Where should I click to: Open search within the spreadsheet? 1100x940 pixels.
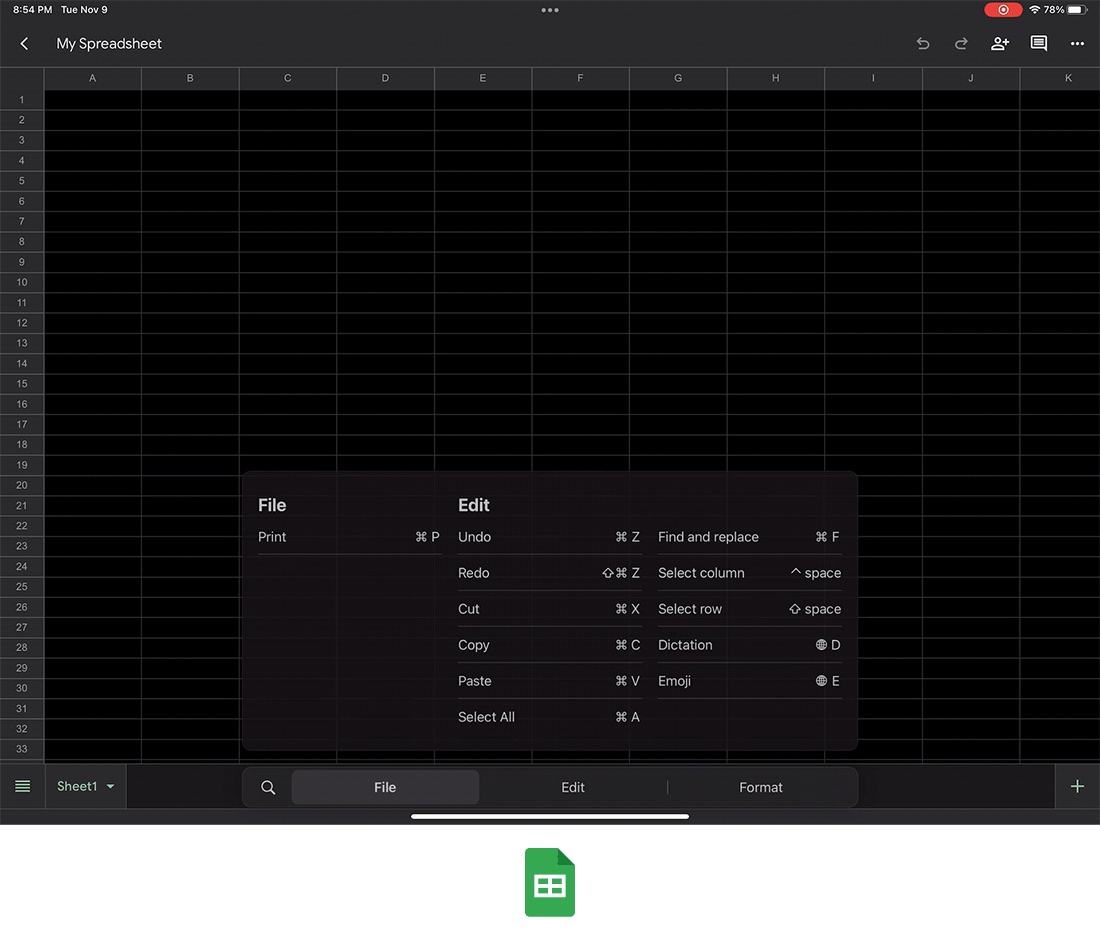coord(267,787)
